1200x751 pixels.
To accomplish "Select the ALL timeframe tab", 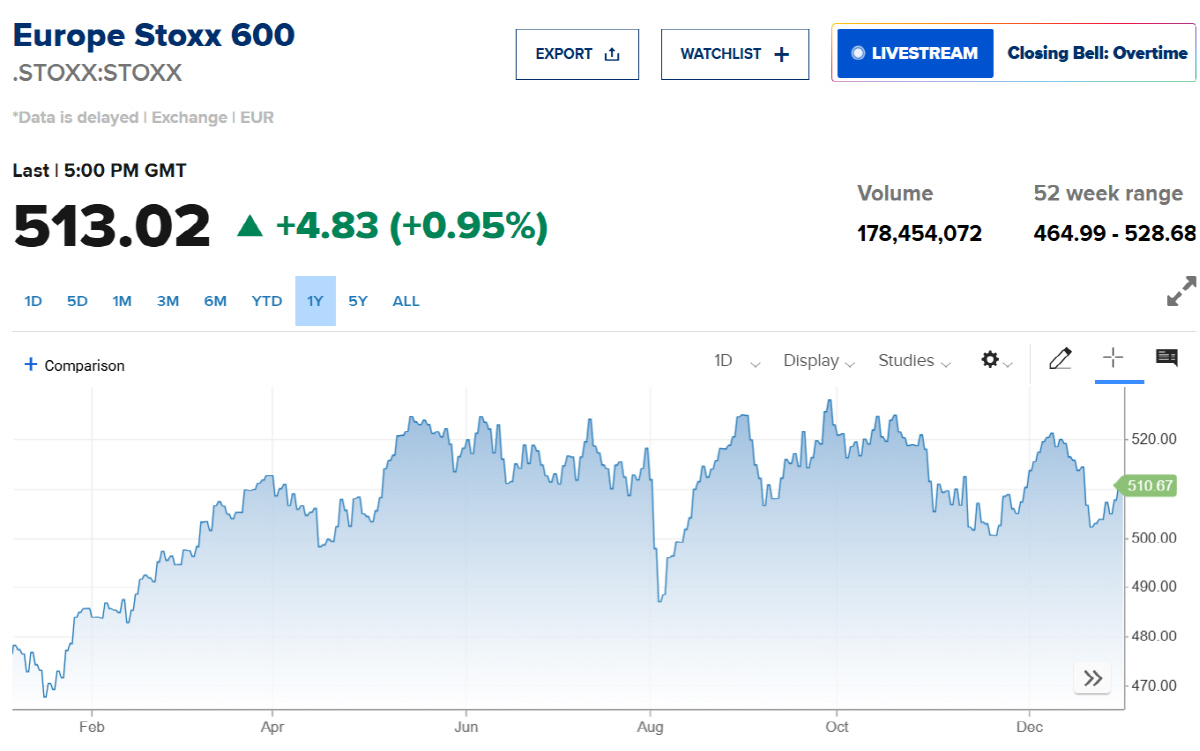I will (x=405, y=300).
